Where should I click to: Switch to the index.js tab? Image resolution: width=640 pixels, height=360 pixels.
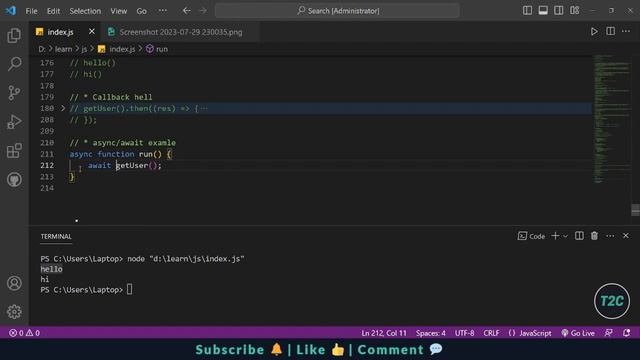point(60,32)
